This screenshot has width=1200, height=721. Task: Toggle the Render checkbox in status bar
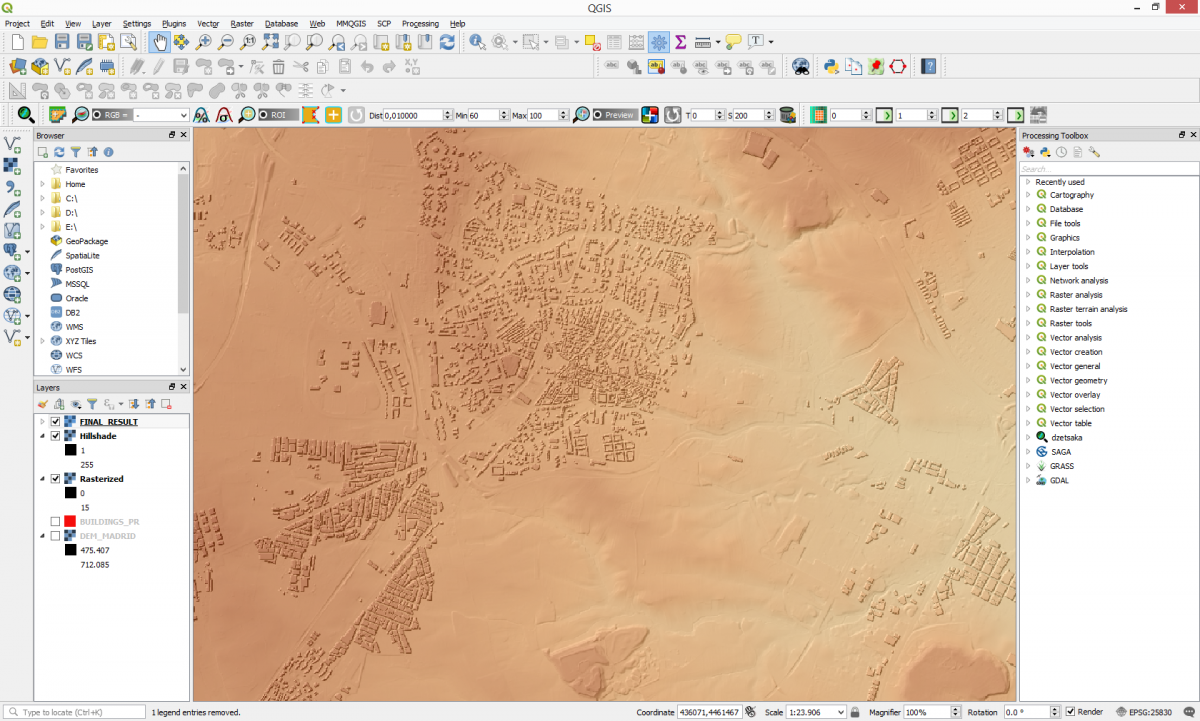[1070, 712]
